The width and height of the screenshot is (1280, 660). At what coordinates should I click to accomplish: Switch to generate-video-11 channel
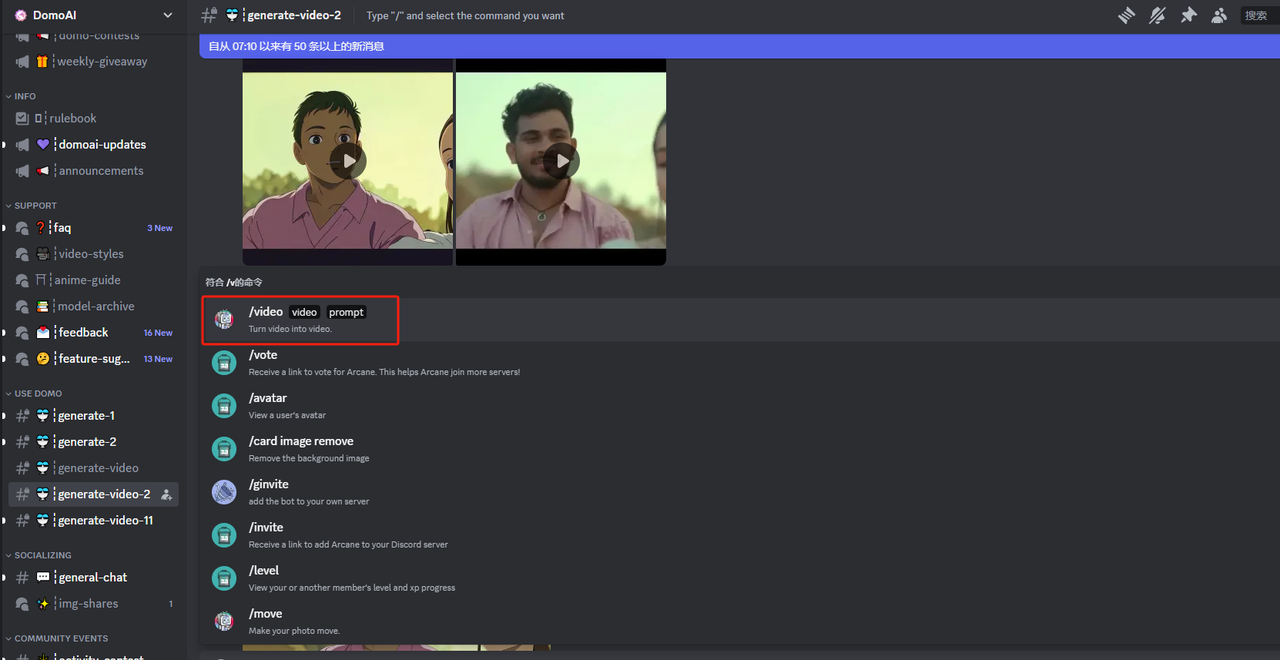point(93,520)
